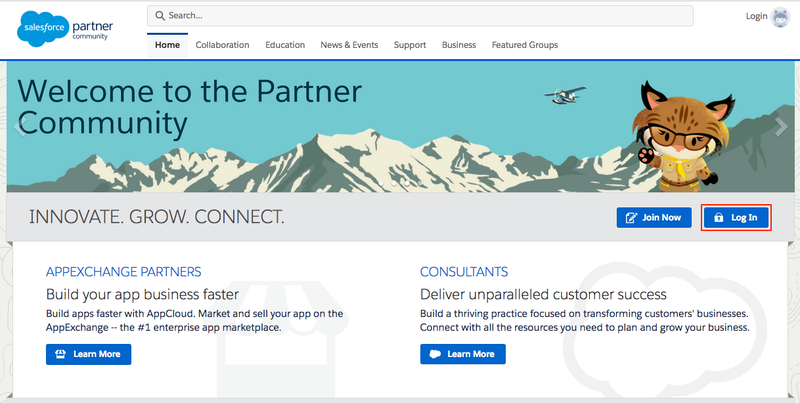
Task: Click the bobcat mascot in the banner
Action: (682, 136)
